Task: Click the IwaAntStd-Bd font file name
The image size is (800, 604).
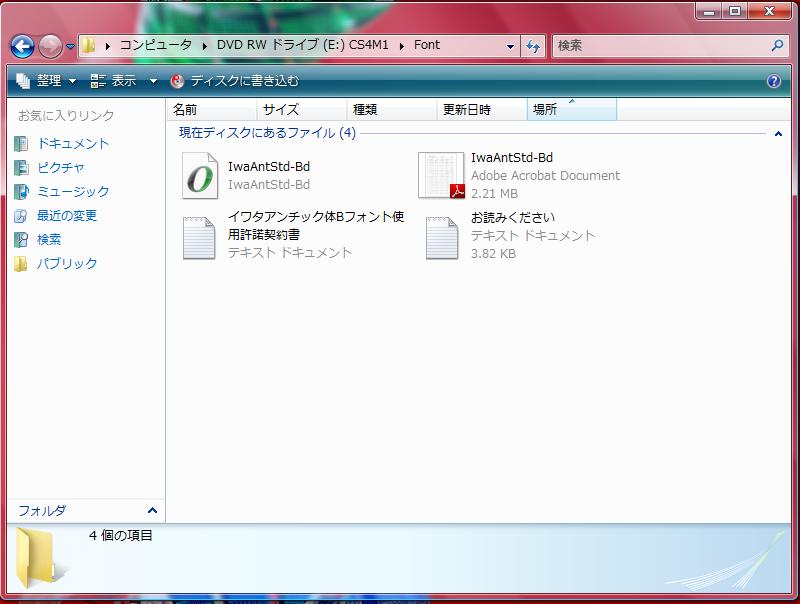Action: 269,166
